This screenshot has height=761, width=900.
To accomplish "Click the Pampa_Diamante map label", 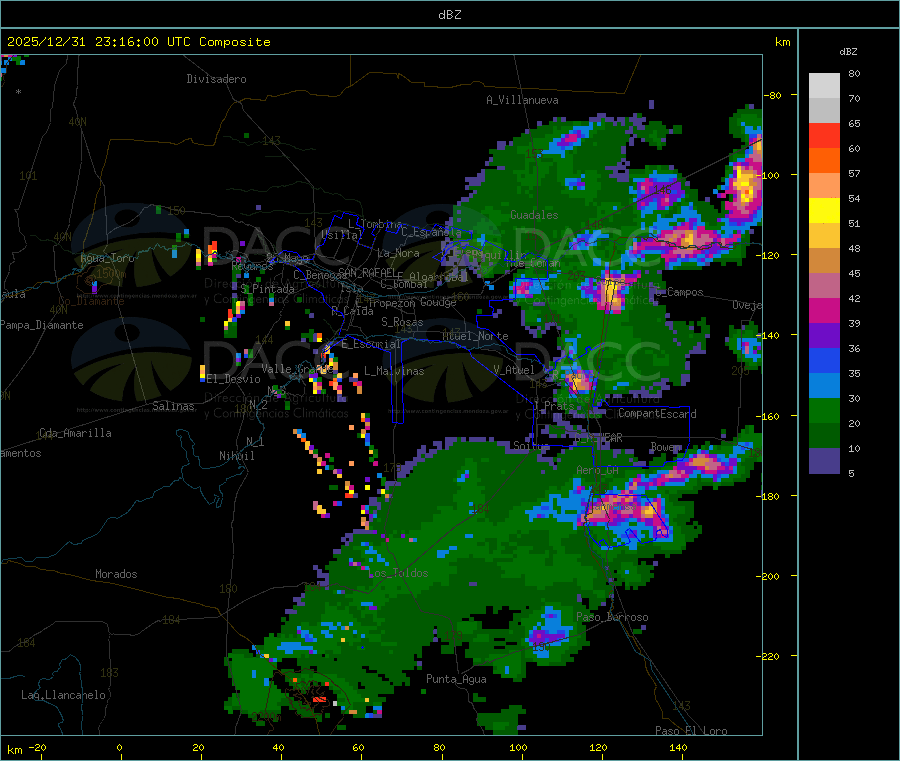I will tap(42, 325).
